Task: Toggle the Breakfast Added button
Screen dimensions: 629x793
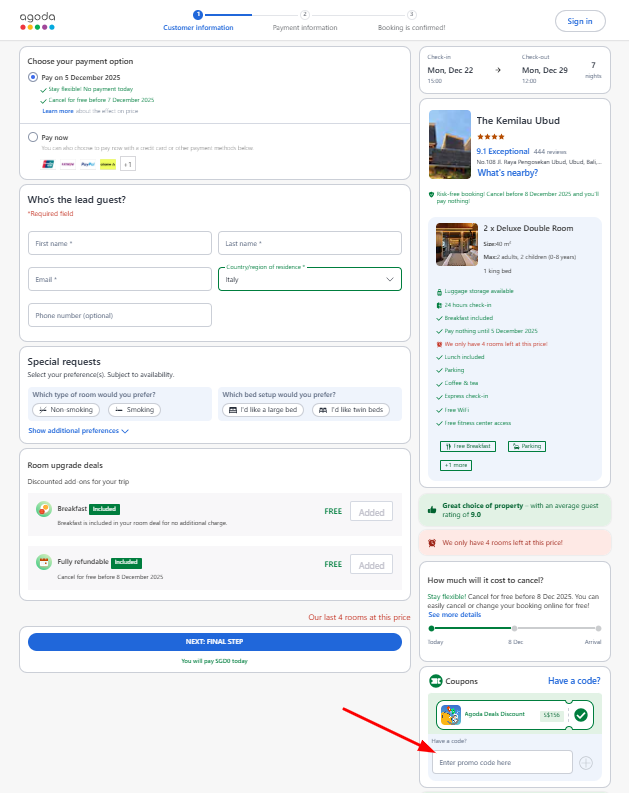Action: pos(371,512)
